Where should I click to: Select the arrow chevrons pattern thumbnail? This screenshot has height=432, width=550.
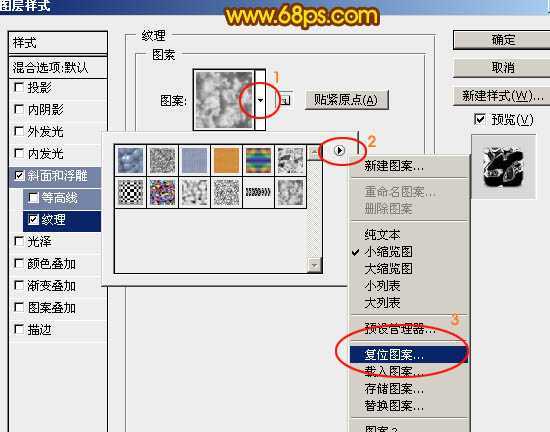(x=258, y=193)
